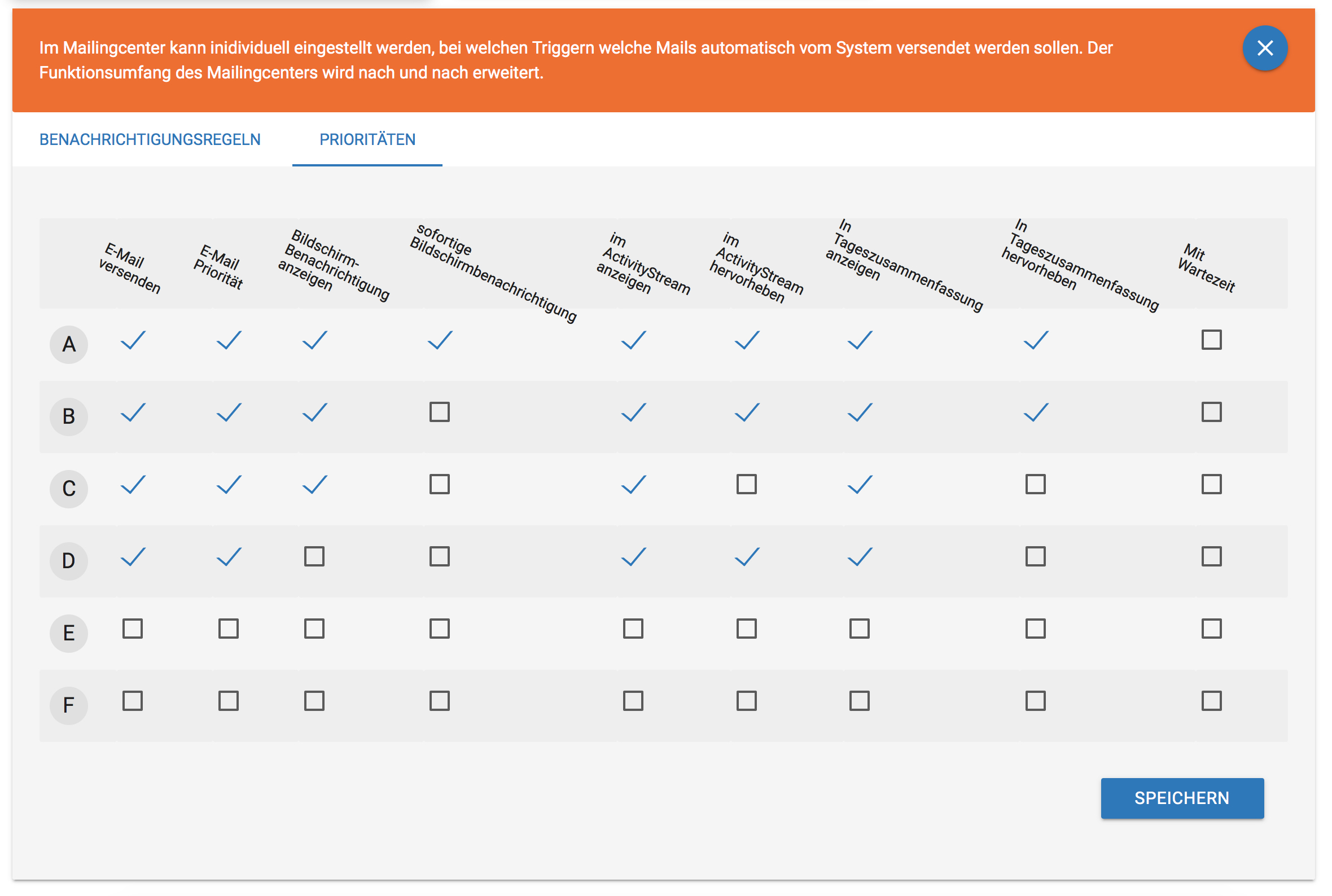Image resolution: width=1332 pixels, height=896 pixels.
Task: Select the Prioritäten tab
Action: [367, 139]
